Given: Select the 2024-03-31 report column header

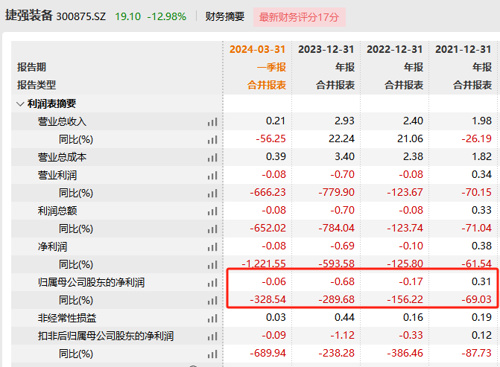Looking at the screenshot, I should click(x=257, y=49).
